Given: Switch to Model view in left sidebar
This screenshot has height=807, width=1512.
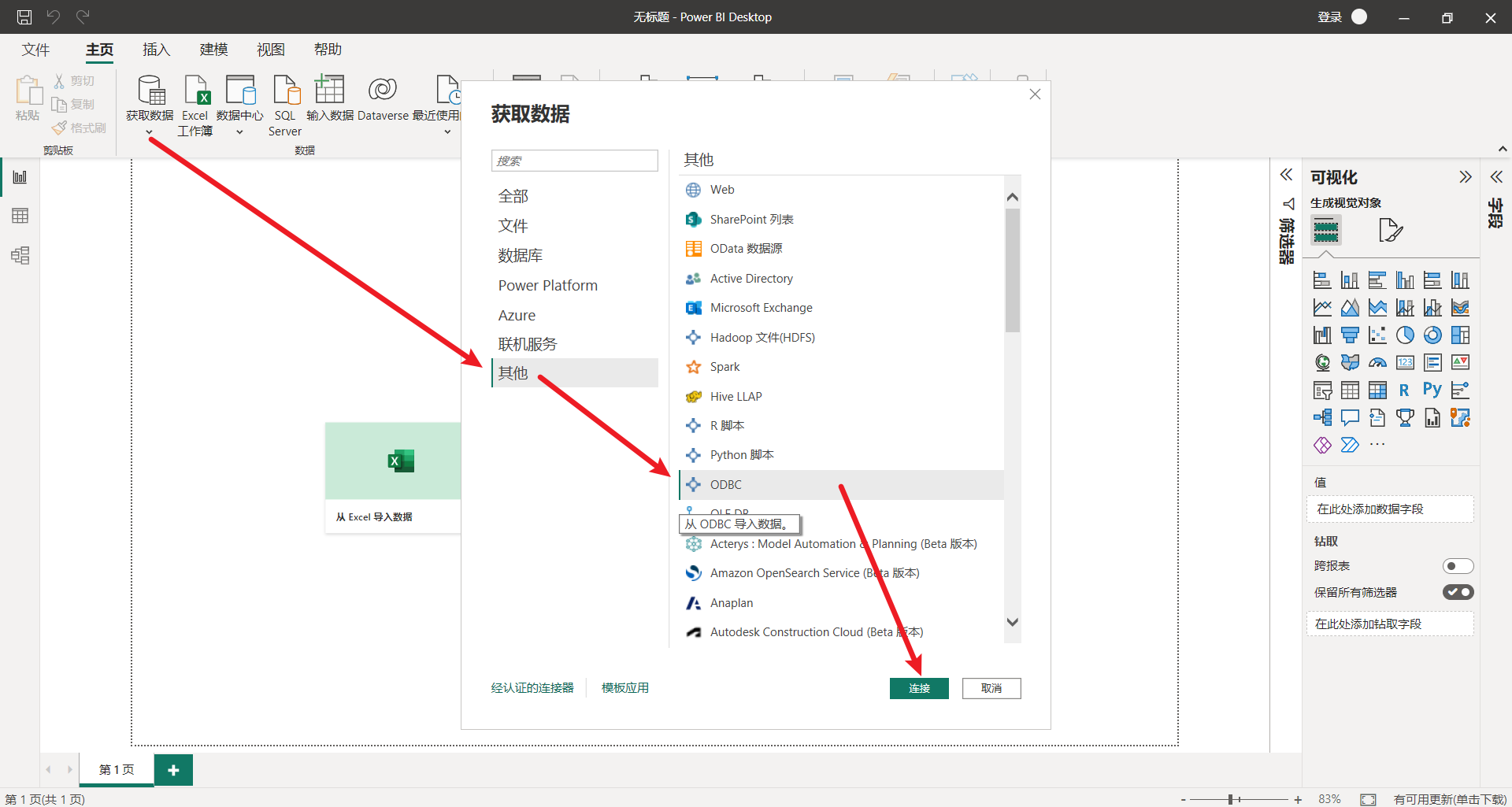Looking at the screenshot, I should pyautogui.click(x=20, y=255).
